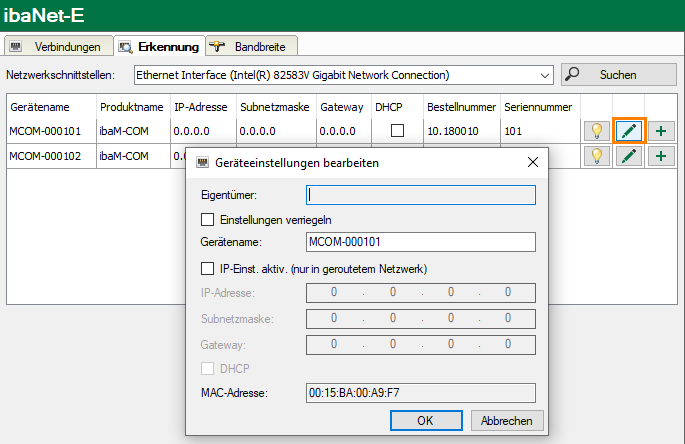Click the lightbulb icon for MCOM-000101
685x444 pixels.
[x=597, y=130]
